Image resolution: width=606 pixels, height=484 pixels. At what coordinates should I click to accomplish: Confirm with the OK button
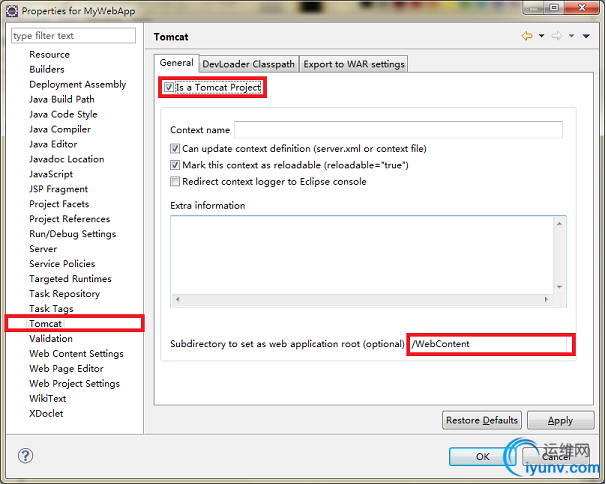pyautogui.click(x=483, y=457)
